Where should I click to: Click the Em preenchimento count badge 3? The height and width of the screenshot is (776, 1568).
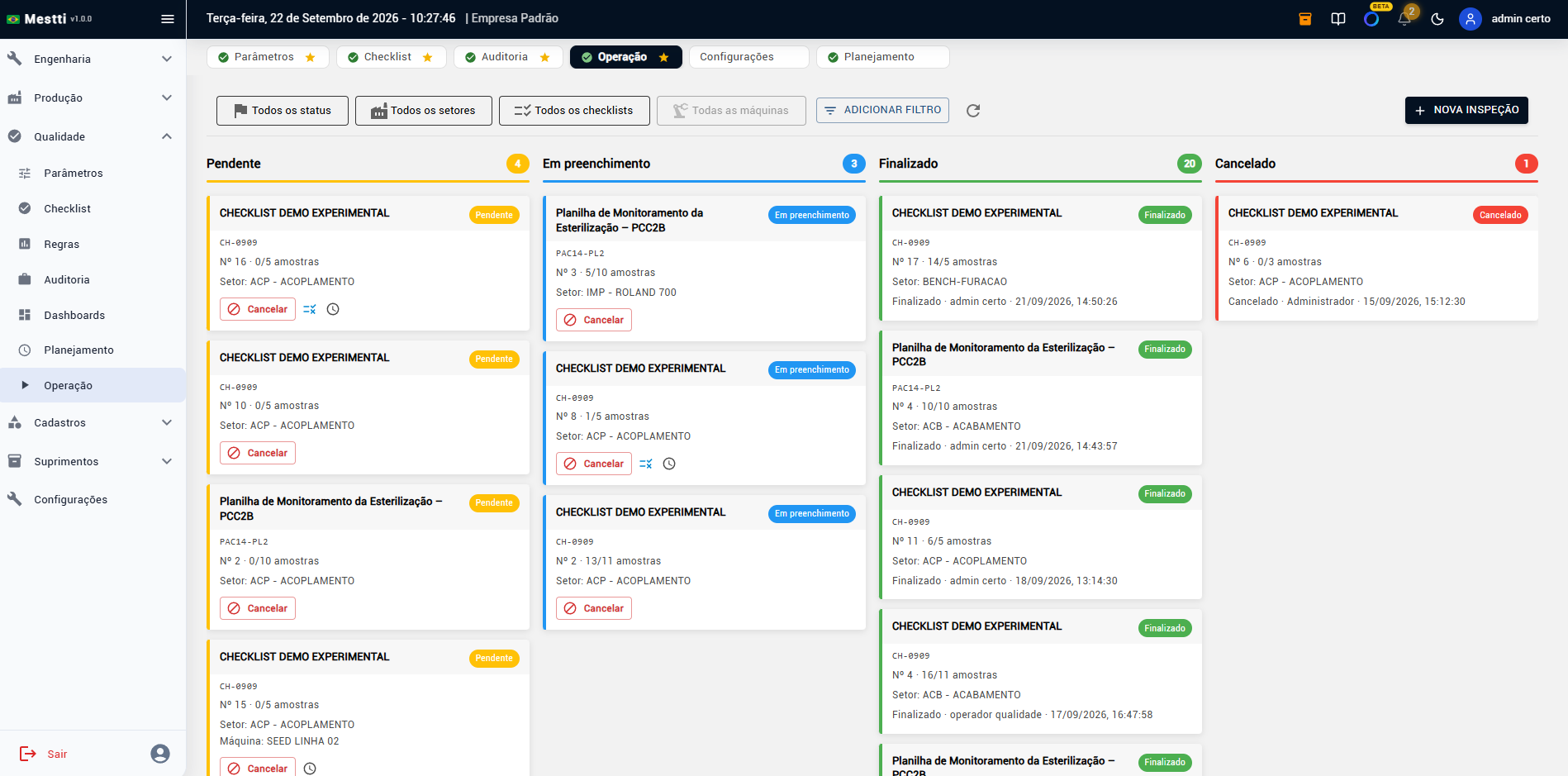point(854,164)
